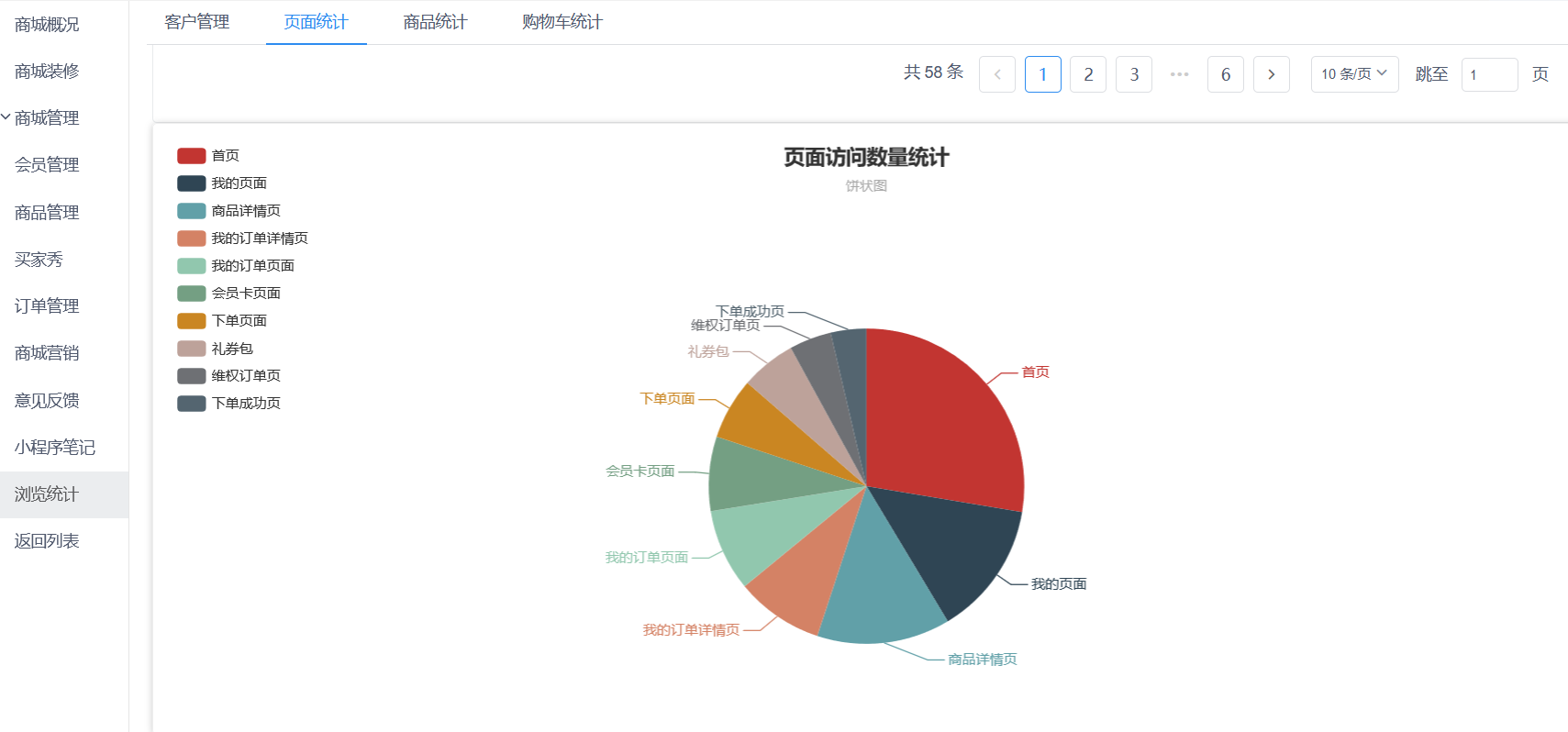Toggle 会员卡页面 legend entry

[x=228, y=294]
